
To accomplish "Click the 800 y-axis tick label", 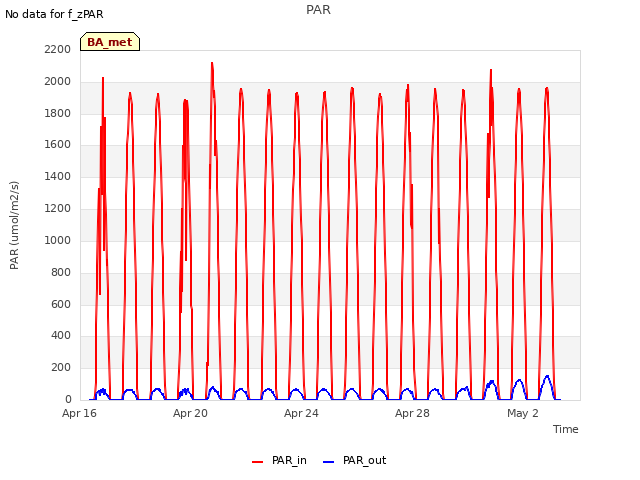I will click(61, 272).
